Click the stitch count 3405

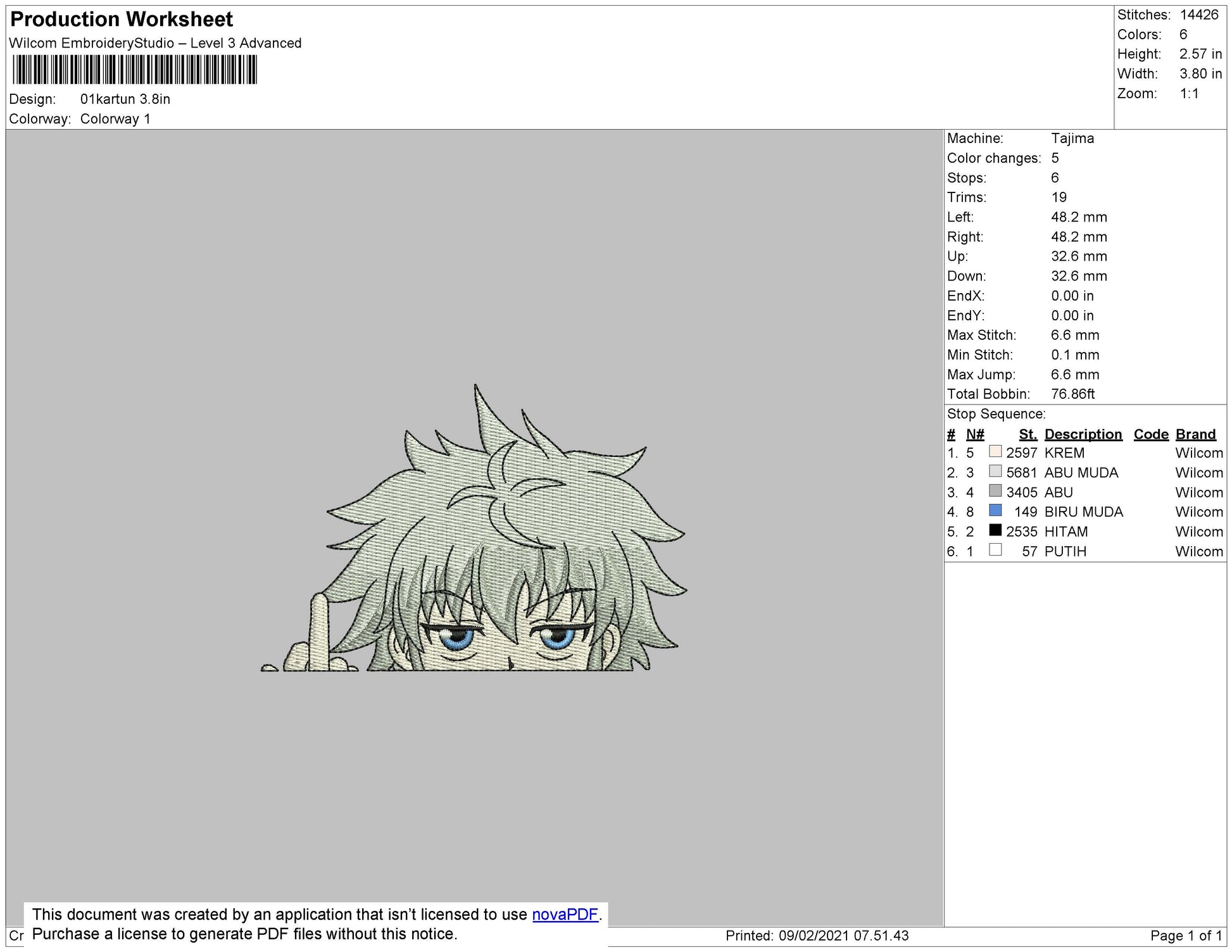pyautogui.click(x=1021, y=492)
